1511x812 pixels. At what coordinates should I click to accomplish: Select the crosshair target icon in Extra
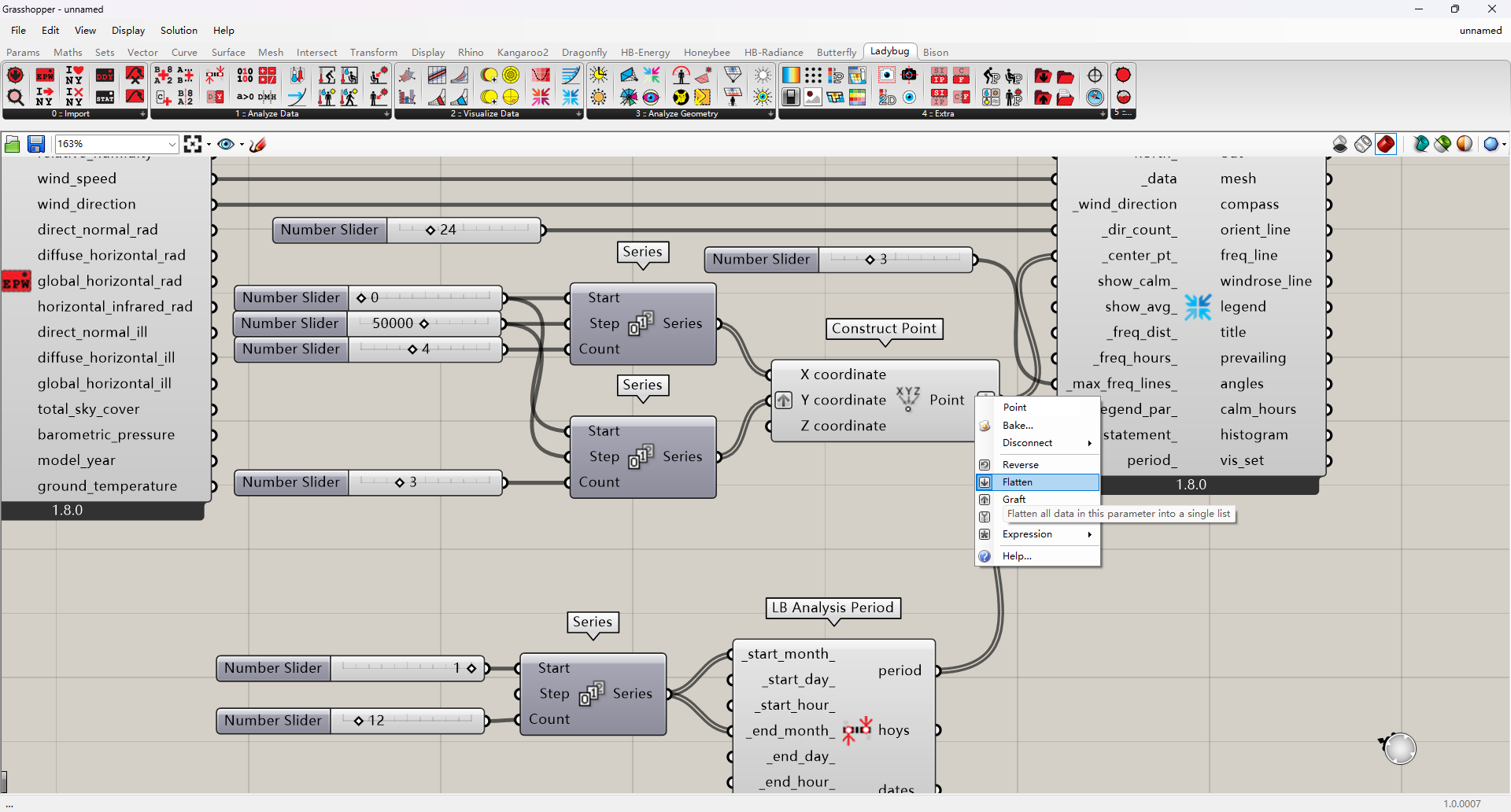point(1095,76)
